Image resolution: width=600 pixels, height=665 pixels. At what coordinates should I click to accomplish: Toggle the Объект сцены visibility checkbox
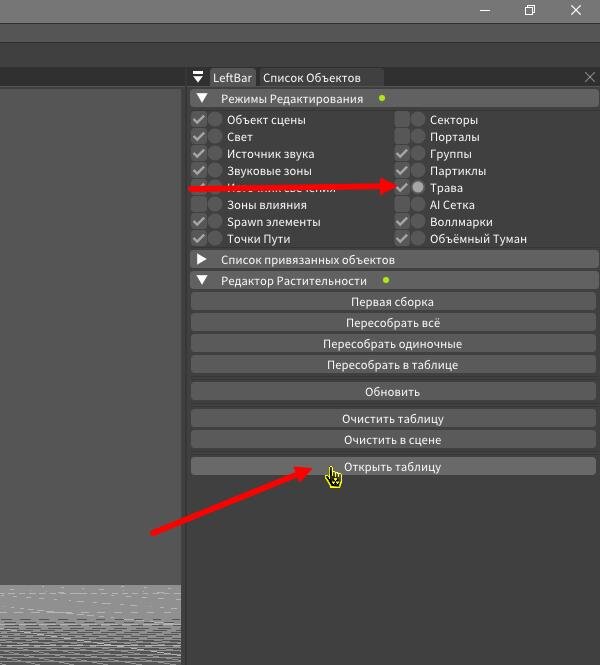(198, 120)
